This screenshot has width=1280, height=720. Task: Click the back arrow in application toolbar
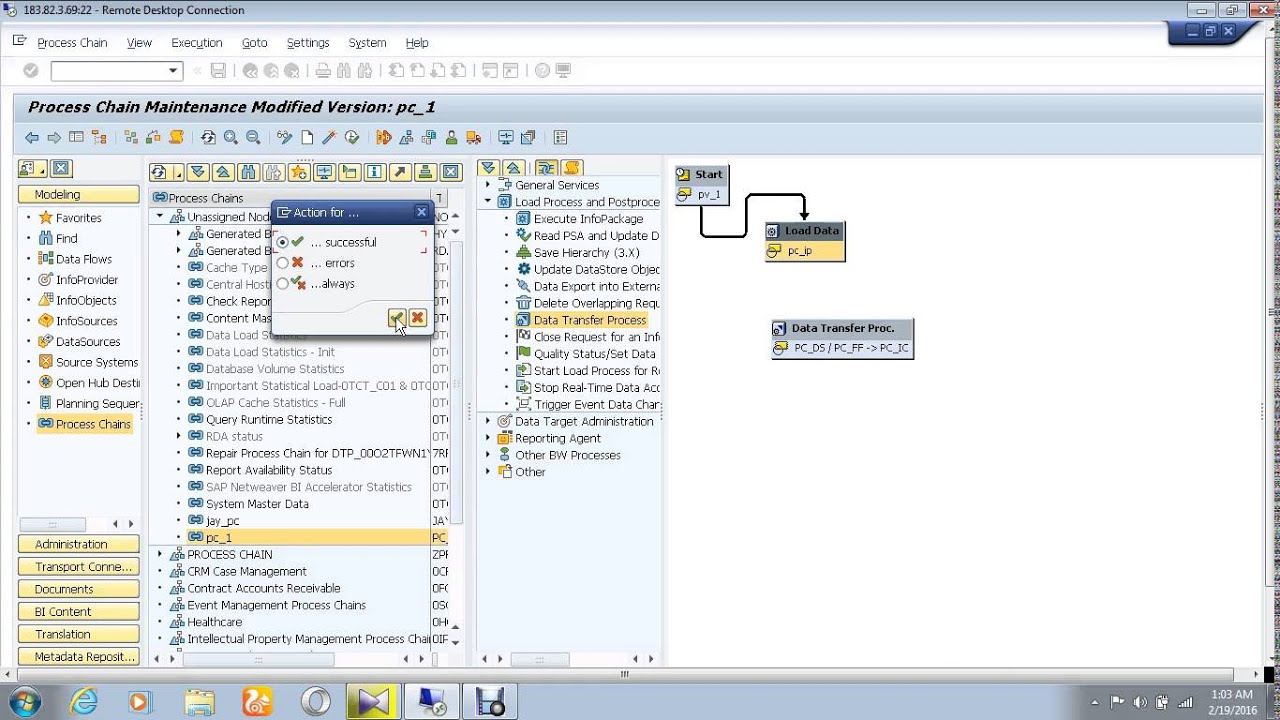[x=32, y=138]
